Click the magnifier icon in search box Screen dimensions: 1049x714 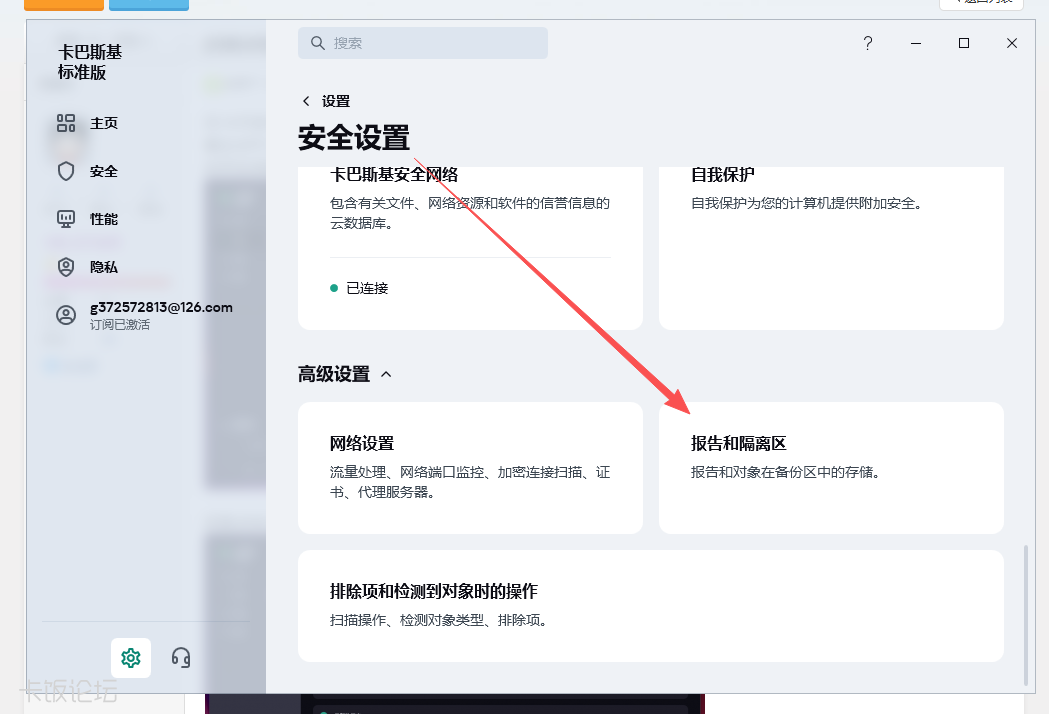coord(318,43)
